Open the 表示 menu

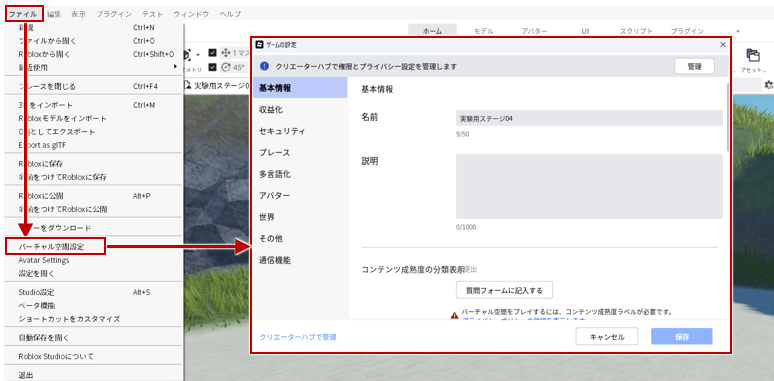point(78,14)
